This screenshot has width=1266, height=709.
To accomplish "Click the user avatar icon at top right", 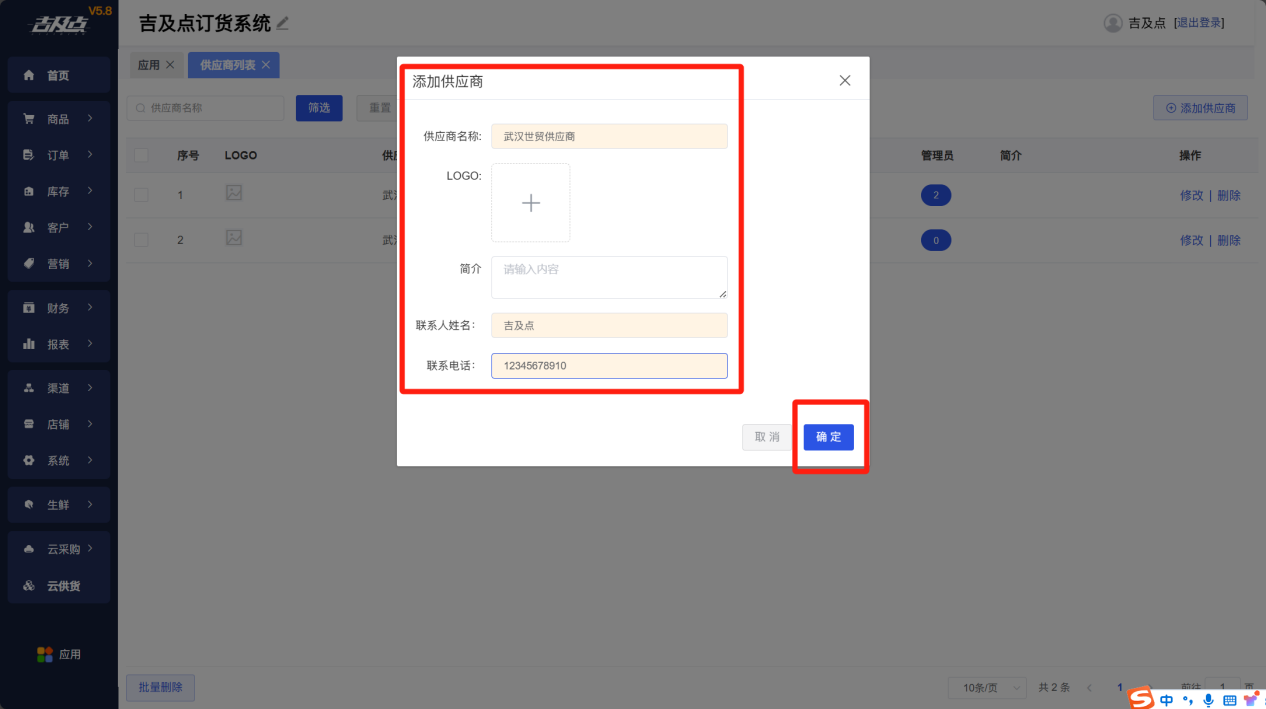I will click(x=1113, y=23).
